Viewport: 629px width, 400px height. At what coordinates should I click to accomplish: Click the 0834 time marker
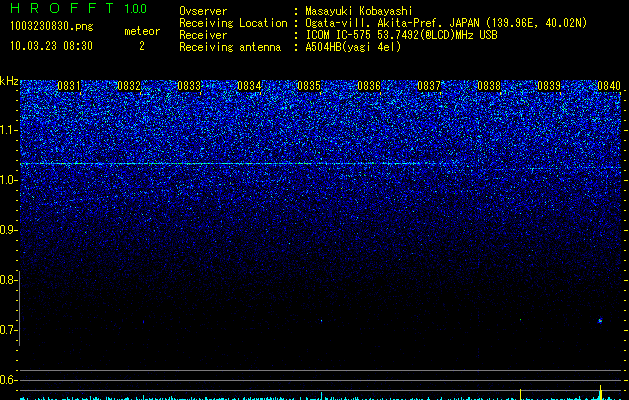249,86
